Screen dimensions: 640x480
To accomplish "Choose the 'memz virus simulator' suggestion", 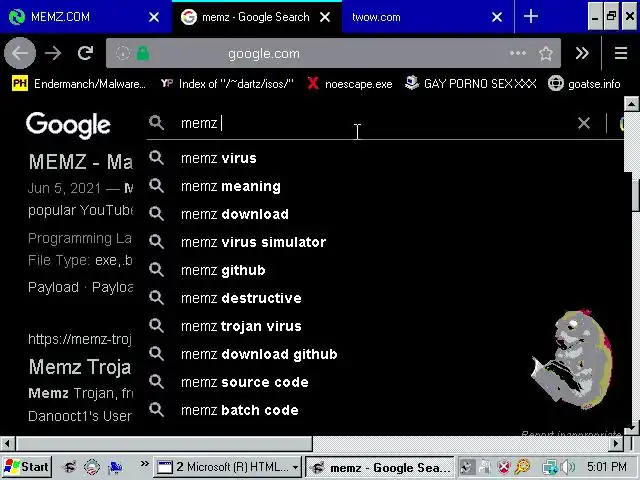I will (x=384, y=242).
